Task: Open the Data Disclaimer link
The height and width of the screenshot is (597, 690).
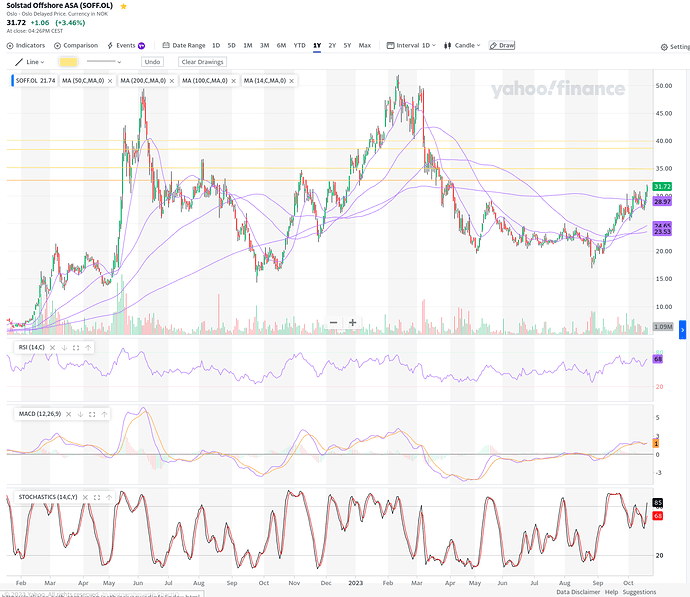Action: point(578,592)
